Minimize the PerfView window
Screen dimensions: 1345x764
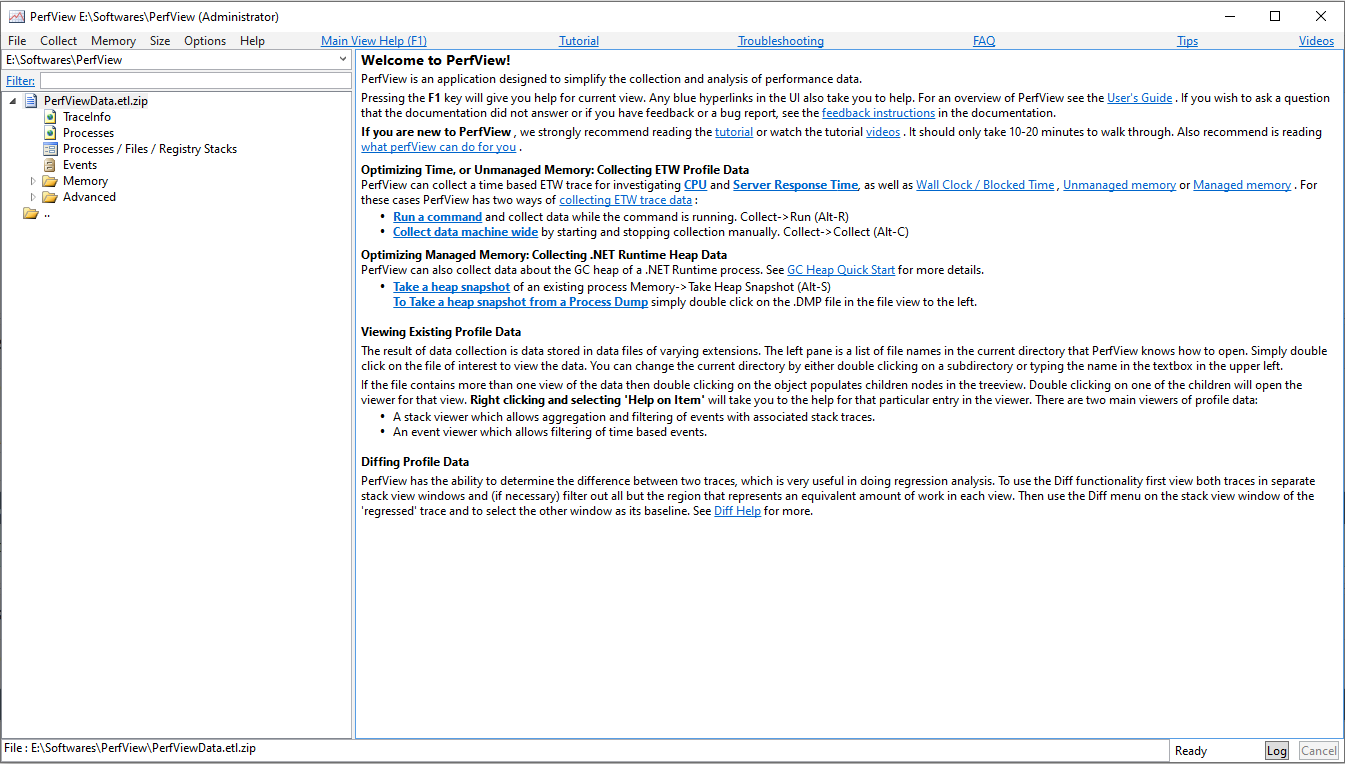tap(1229, 16)
